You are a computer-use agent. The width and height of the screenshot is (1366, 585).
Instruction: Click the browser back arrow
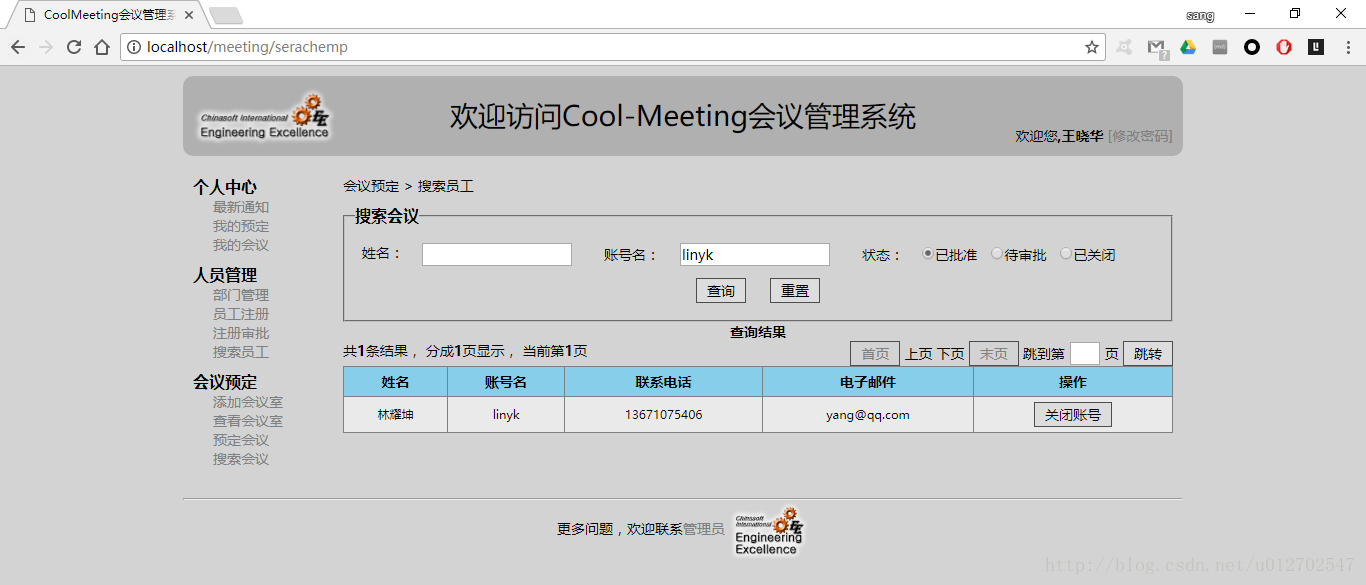coord(18,47)
